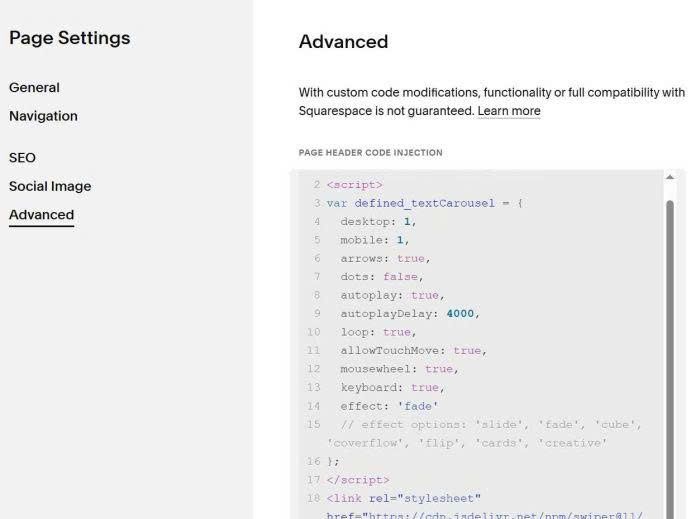Click the allowTouchMove code line
The image size is (700, 519).
click(x=412, y=350)
